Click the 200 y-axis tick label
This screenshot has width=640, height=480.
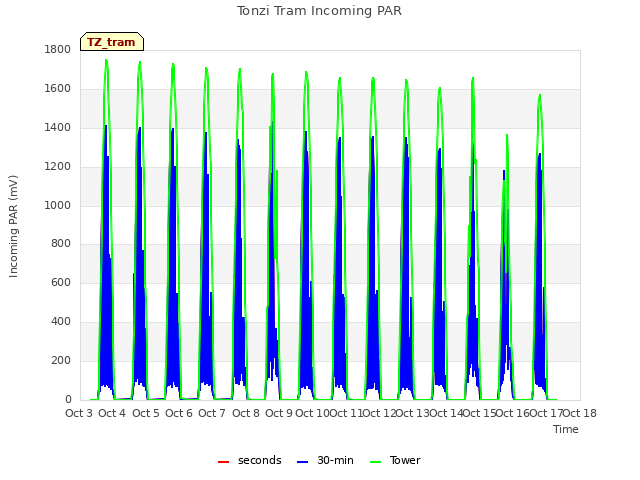(61, 360)
